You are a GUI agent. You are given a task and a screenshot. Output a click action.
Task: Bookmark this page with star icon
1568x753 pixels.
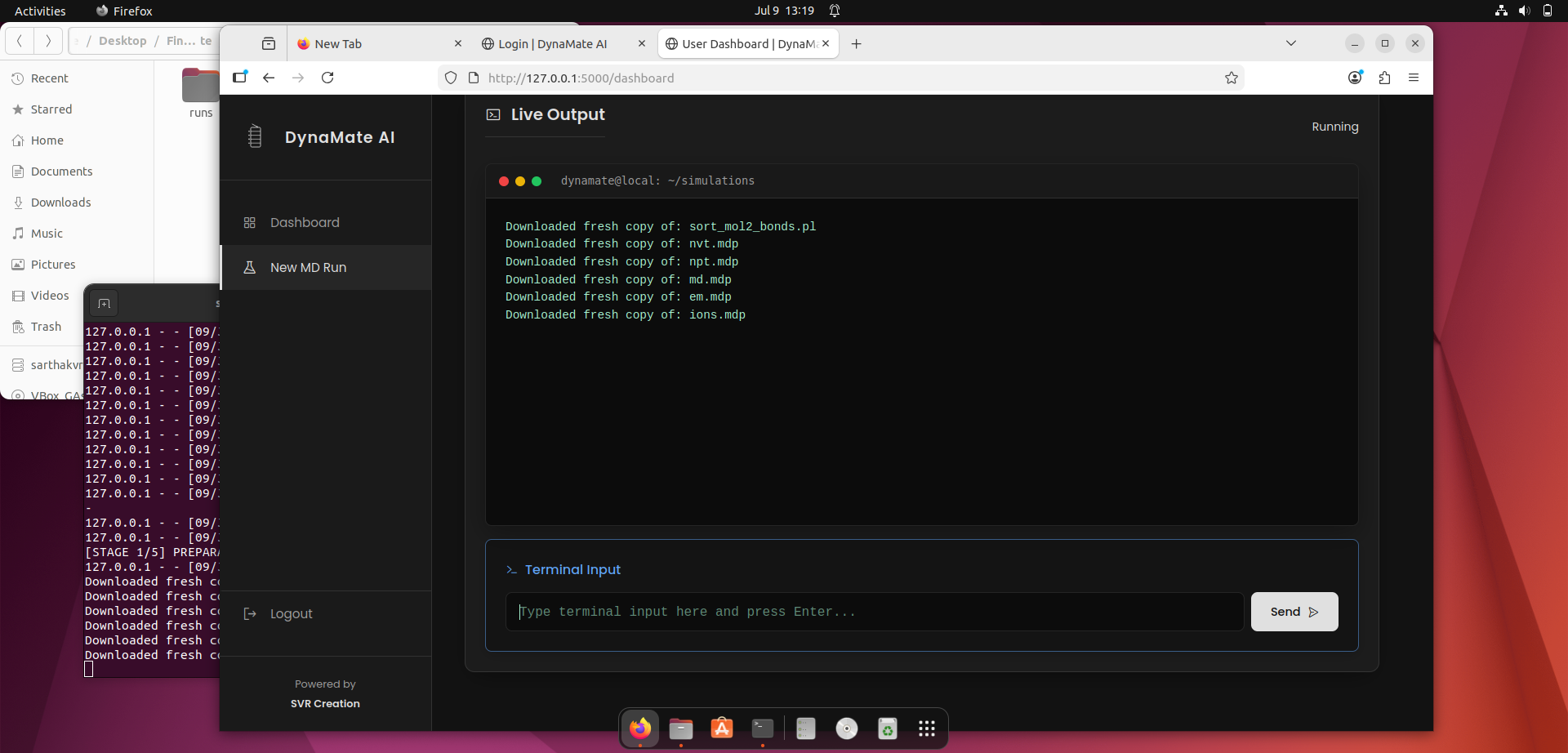point(1232,78)
